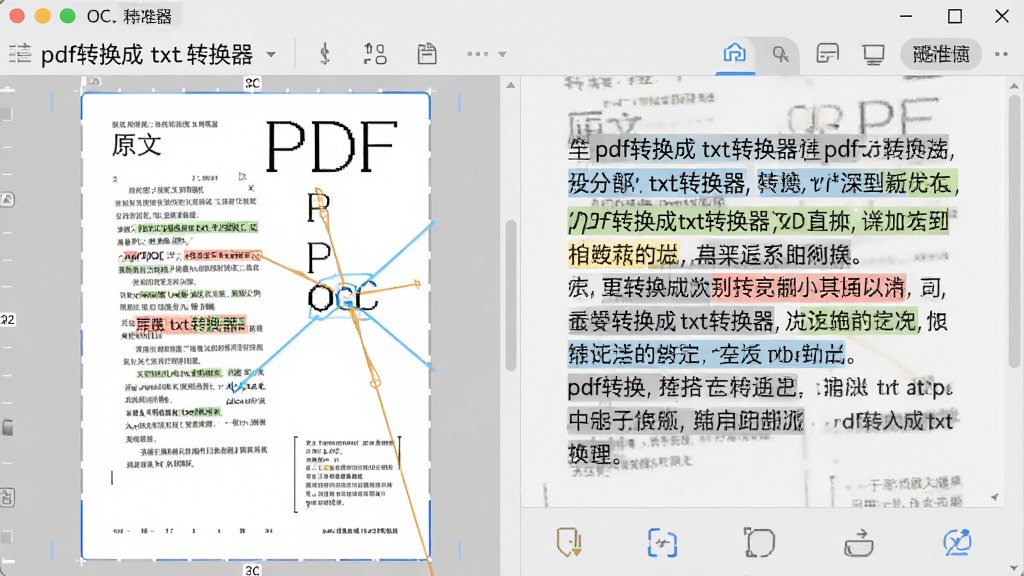Click the export tray arrow icon
Screen dimensions: 1024x576
[859, 543]
